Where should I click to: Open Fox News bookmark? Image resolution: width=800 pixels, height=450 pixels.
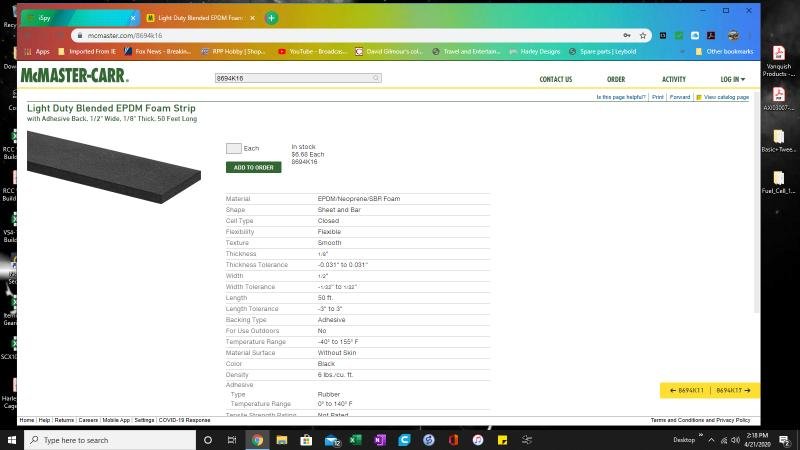[x=158, y=52]
